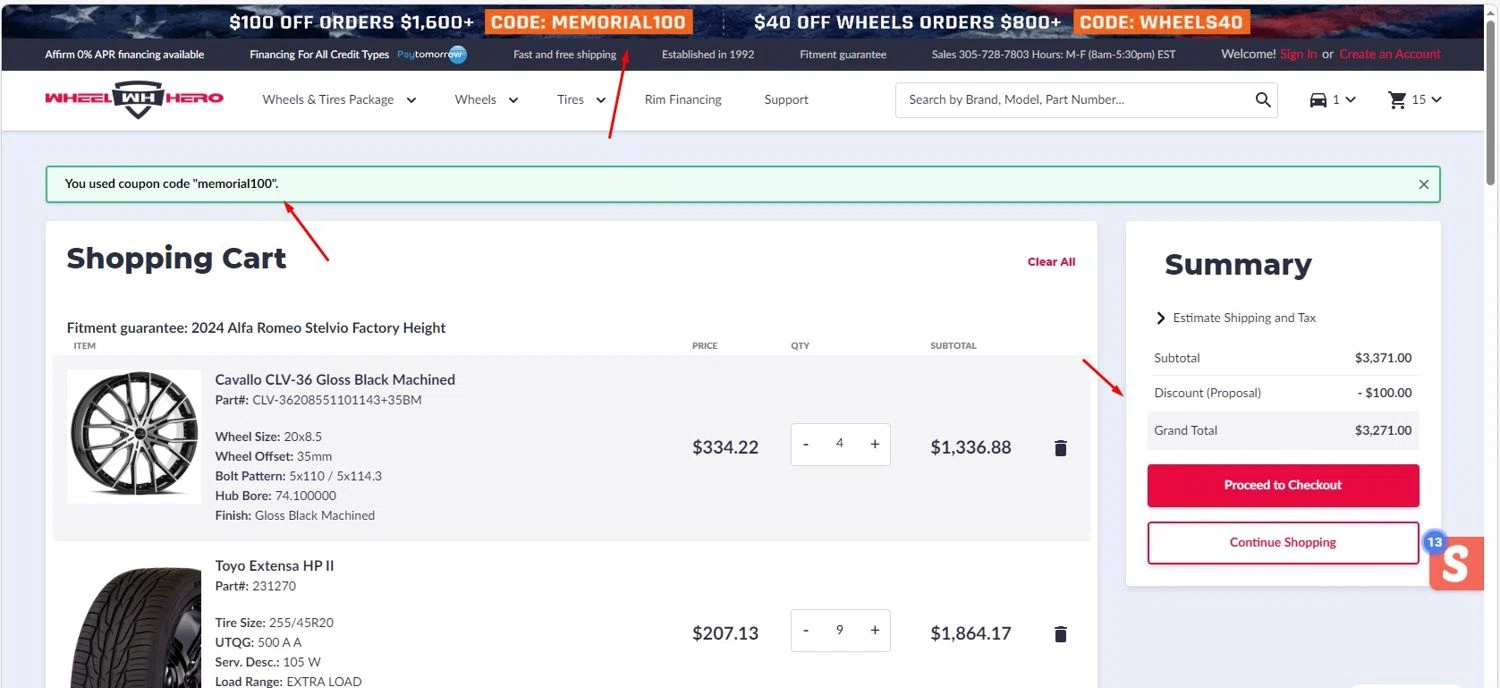Click the $1,864.17 item subtotal
The width and height of the screenshot is (1500, 688).
pyautogui.click(x=971, y=634)
